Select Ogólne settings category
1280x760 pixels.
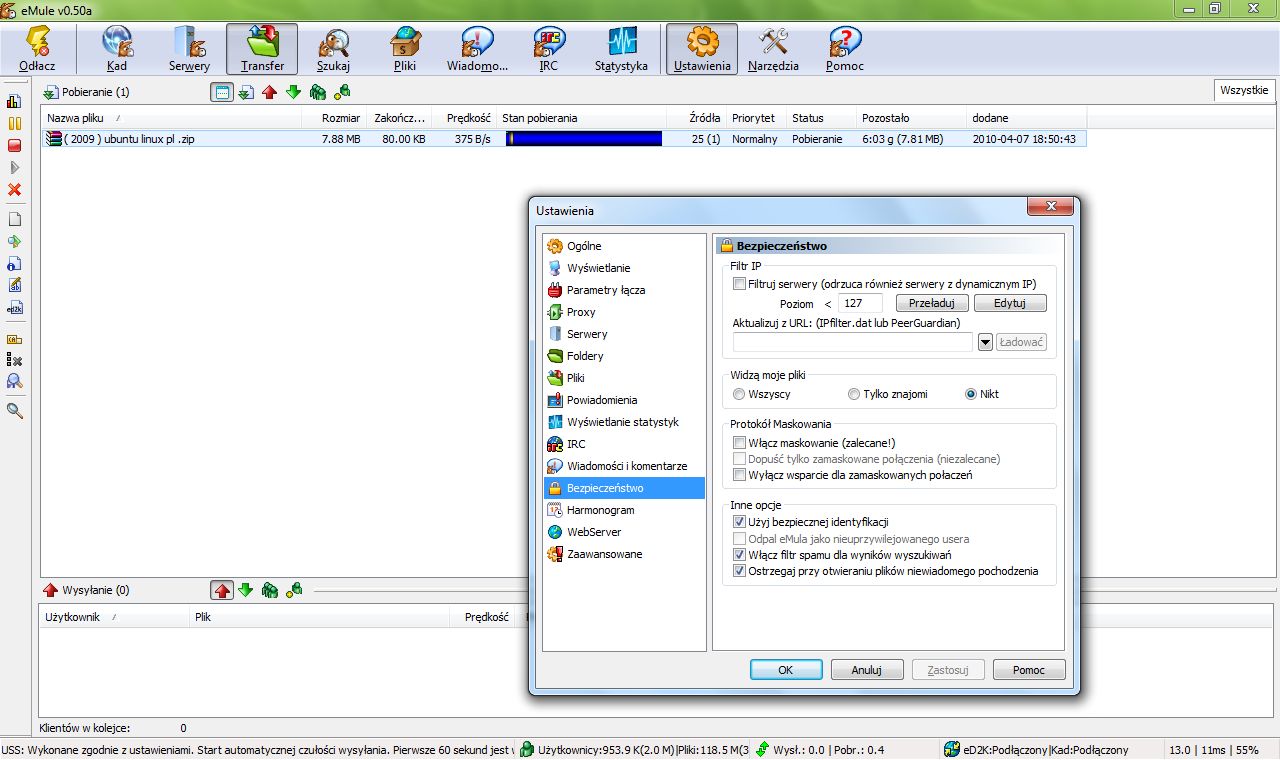624,246
